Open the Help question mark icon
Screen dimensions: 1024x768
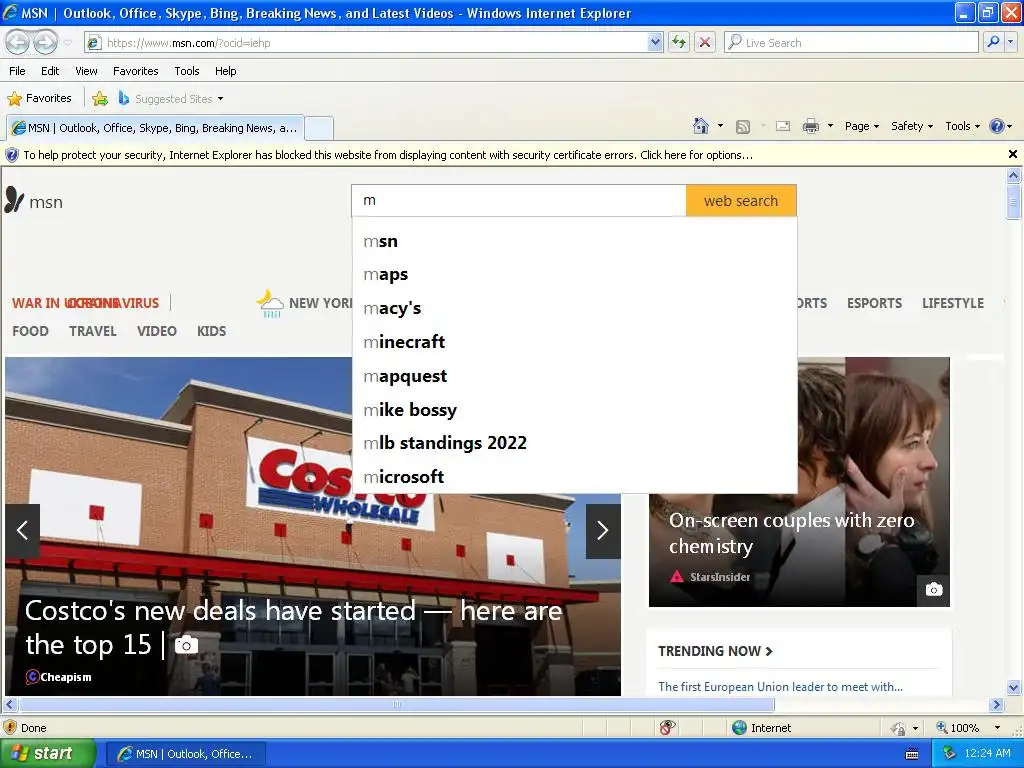pyautogui.click(x=997, y=126)
